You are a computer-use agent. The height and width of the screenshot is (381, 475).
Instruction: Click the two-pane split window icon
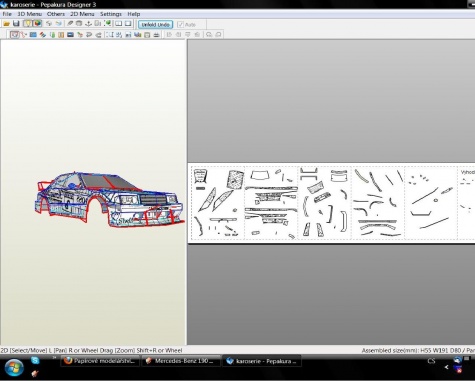pos(118,24)
